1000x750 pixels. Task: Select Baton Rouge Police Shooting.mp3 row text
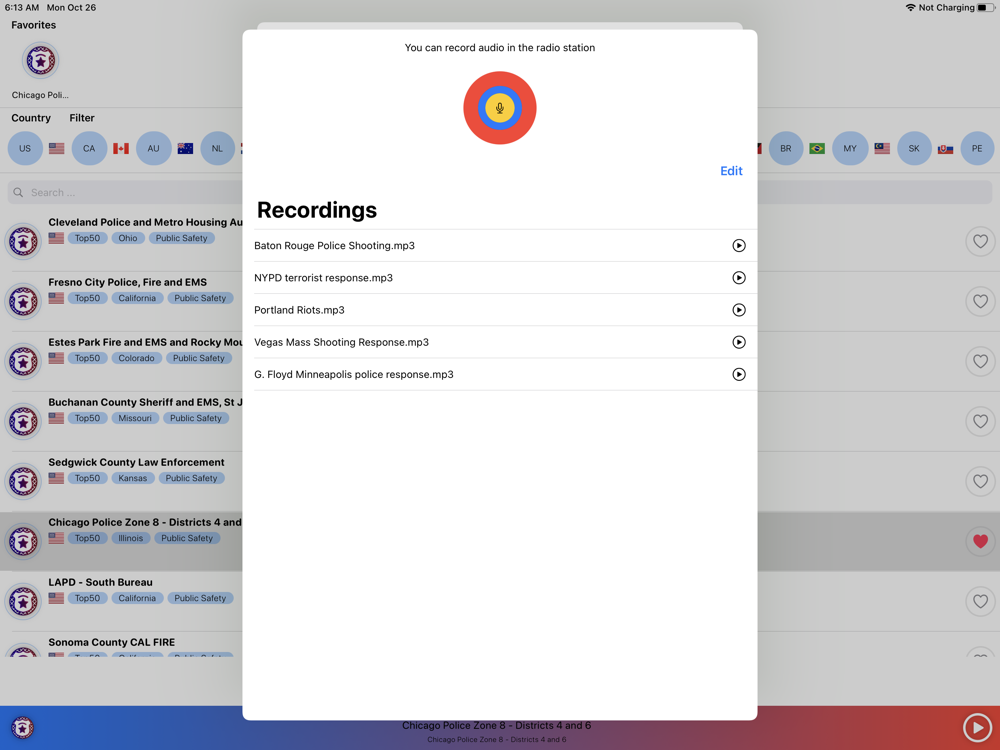[x=334, y=246]
